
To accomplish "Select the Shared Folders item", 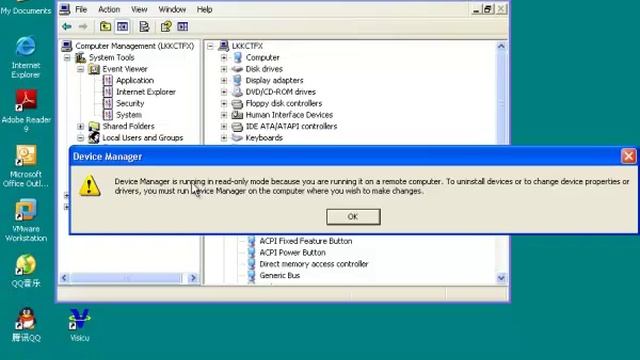I will (x=128, y=126).
